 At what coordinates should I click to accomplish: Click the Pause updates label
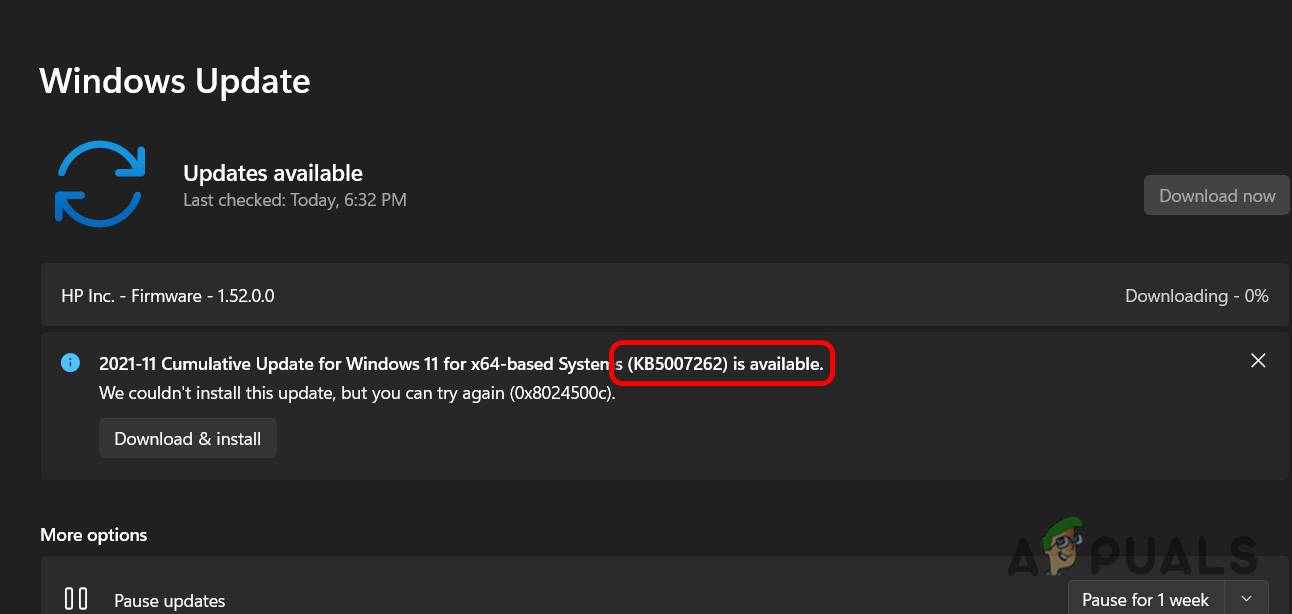tap(169, 601)
